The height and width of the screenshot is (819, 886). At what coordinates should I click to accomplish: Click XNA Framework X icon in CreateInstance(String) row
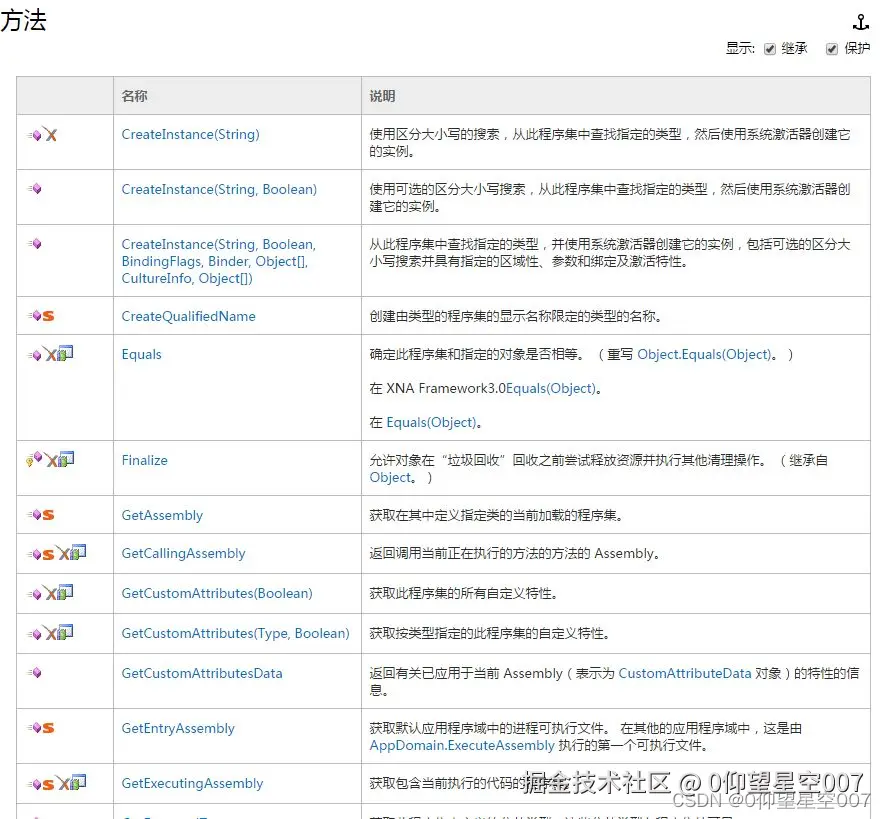click(51, 135)
